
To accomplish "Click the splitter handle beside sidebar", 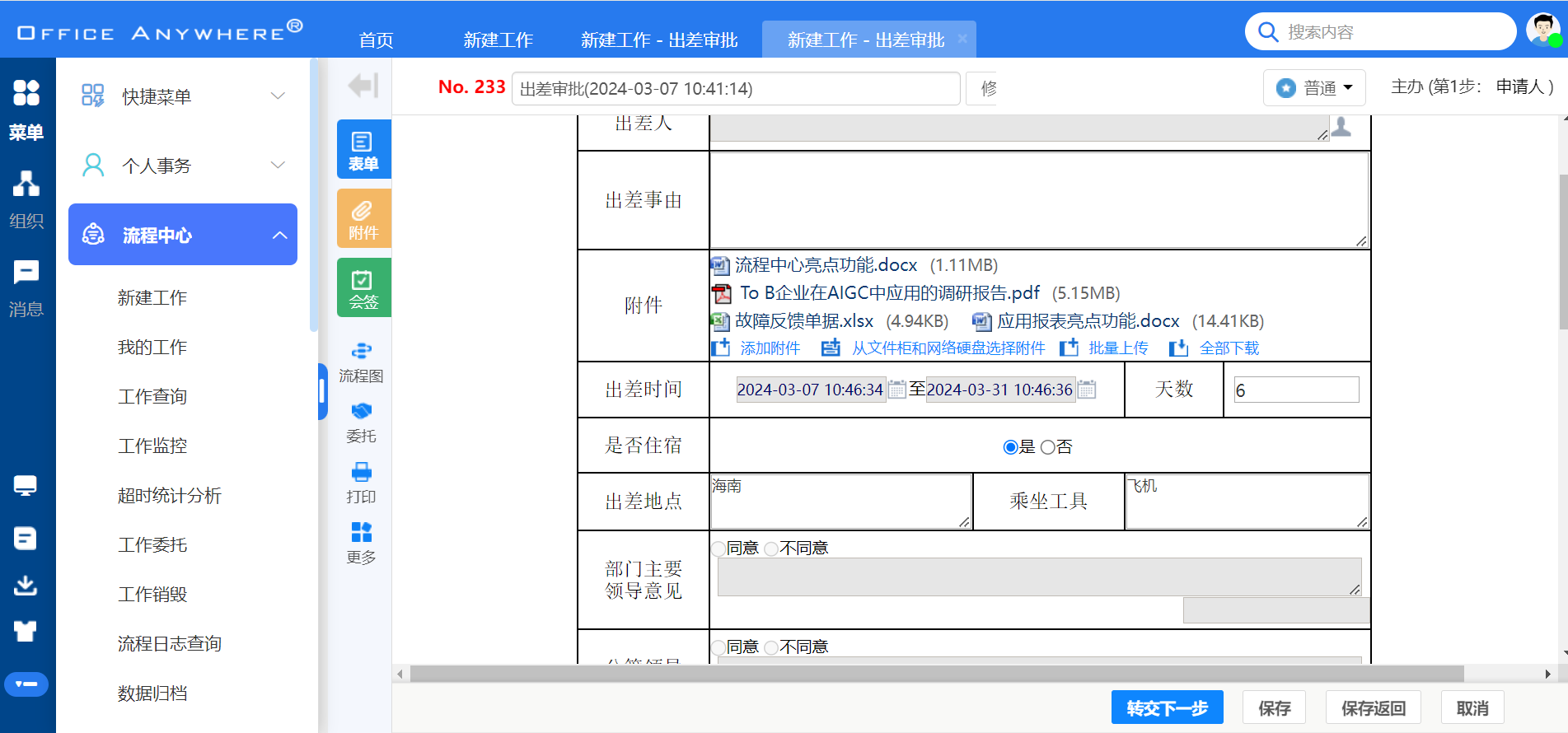I will click(322, 392).
